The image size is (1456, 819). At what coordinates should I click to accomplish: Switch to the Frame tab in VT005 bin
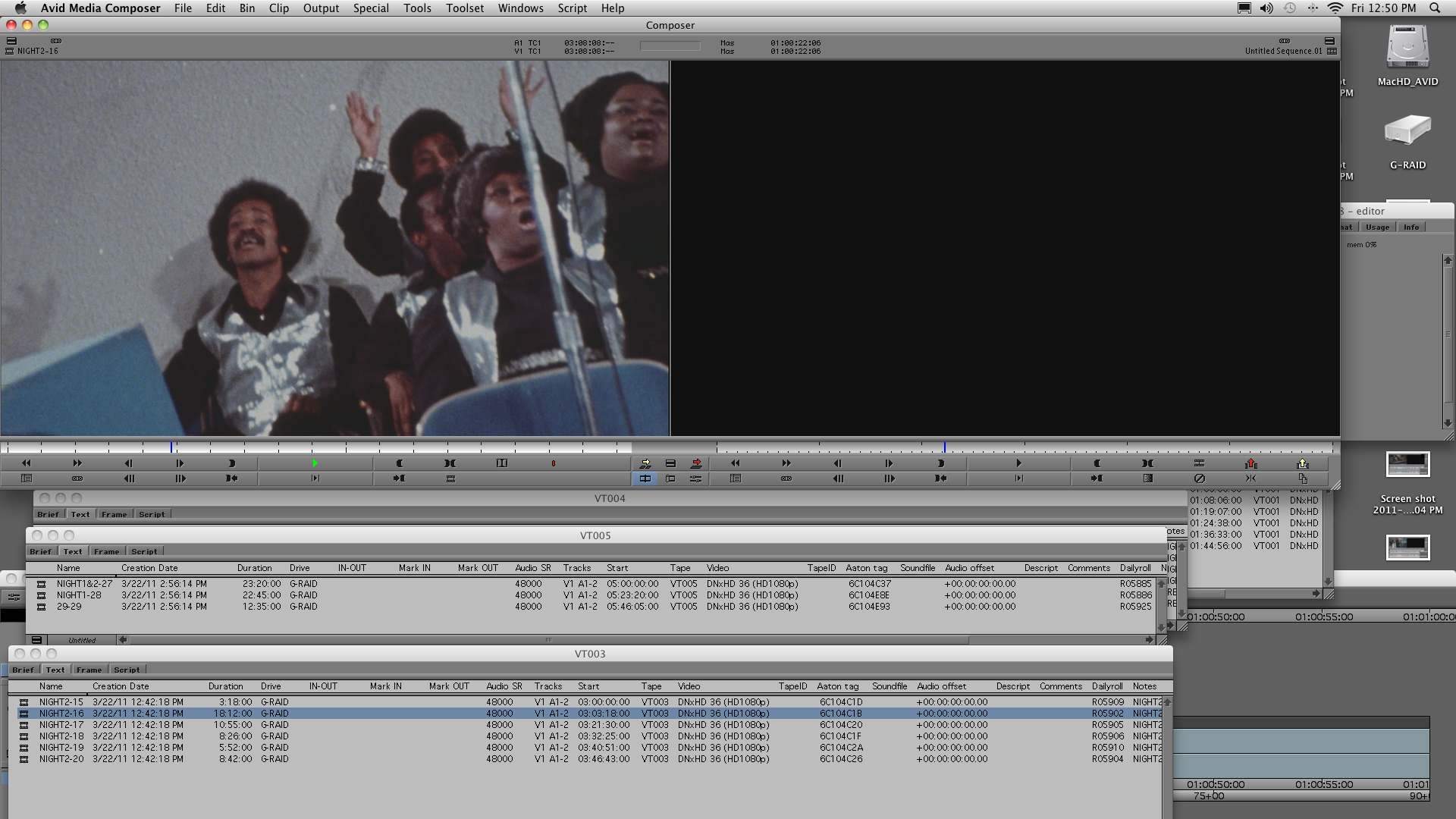pyautogui.click(x=106, y=551)
